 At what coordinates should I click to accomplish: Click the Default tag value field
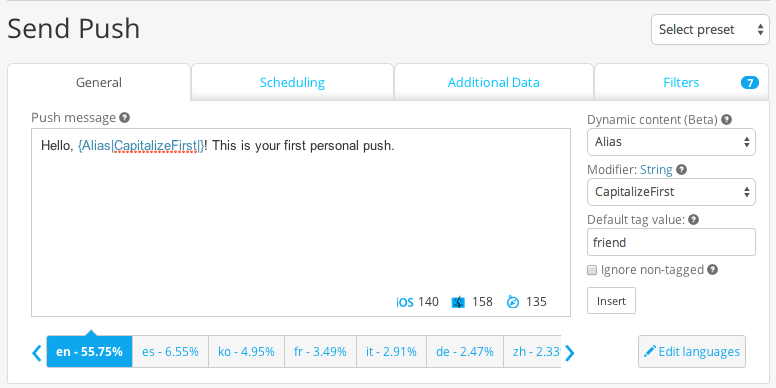[x=671, y=242]
